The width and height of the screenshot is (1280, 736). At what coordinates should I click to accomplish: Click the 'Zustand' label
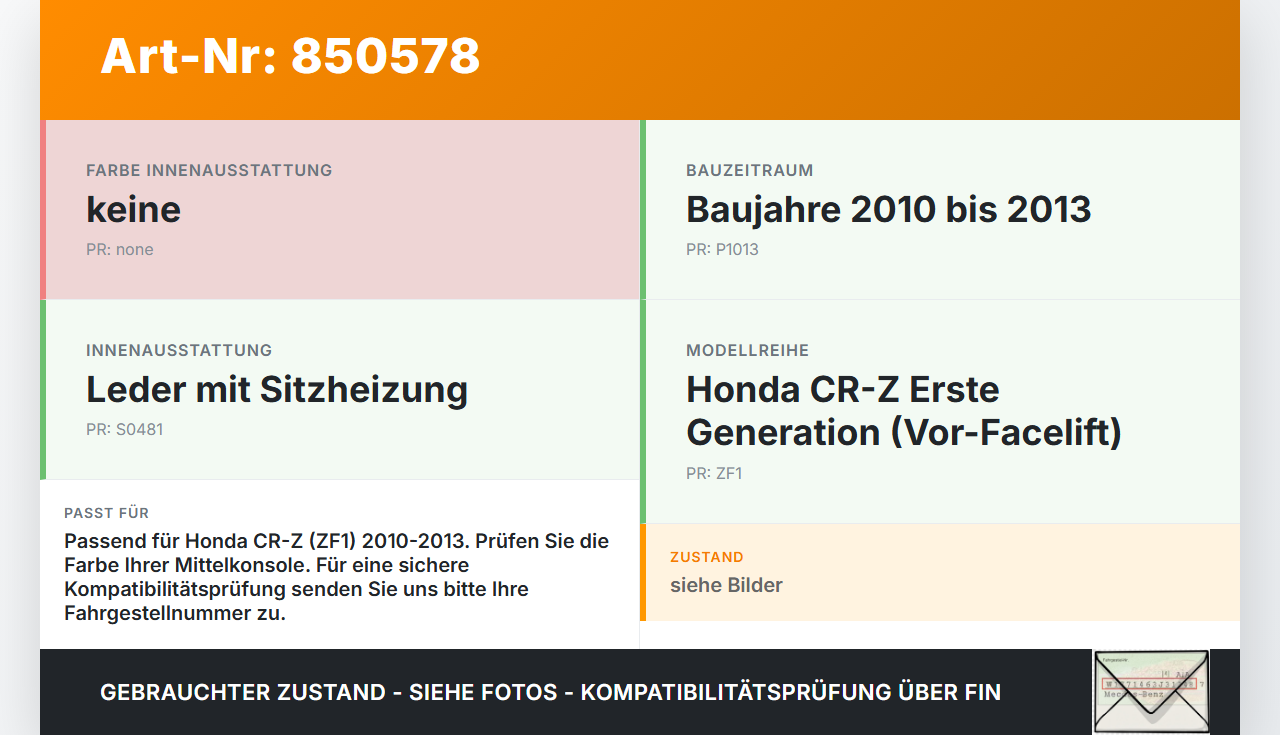707,557
